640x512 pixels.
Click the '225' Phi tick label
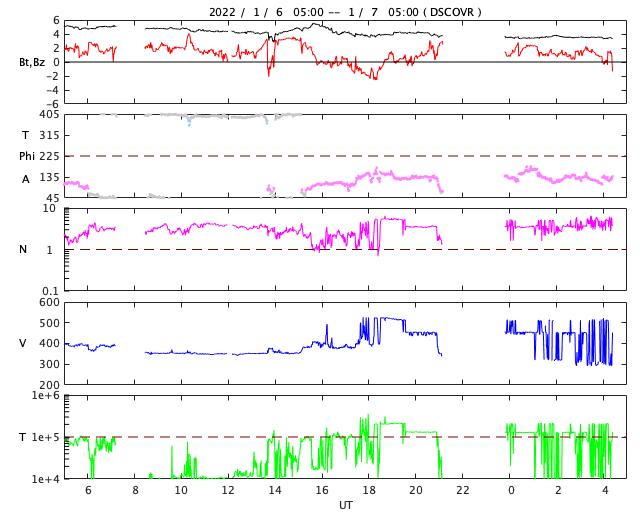[49, 156]
